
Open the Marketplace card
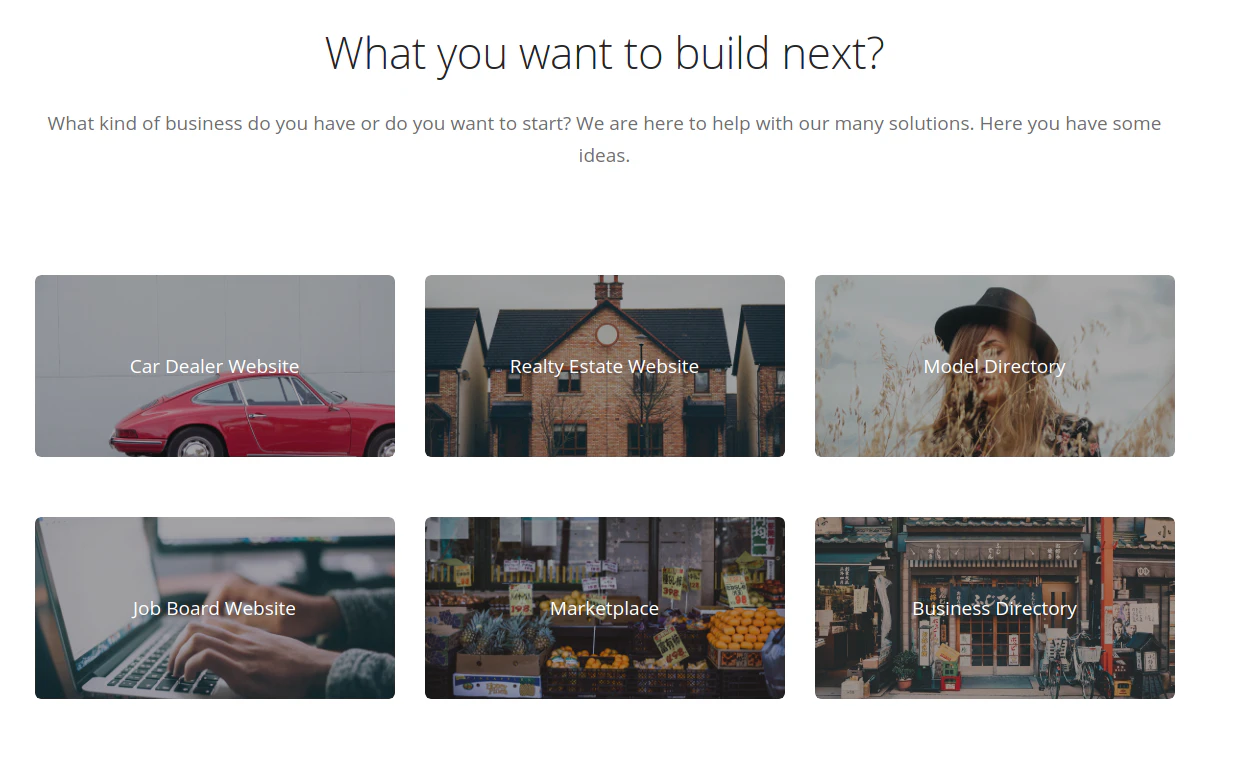(605, 608)
